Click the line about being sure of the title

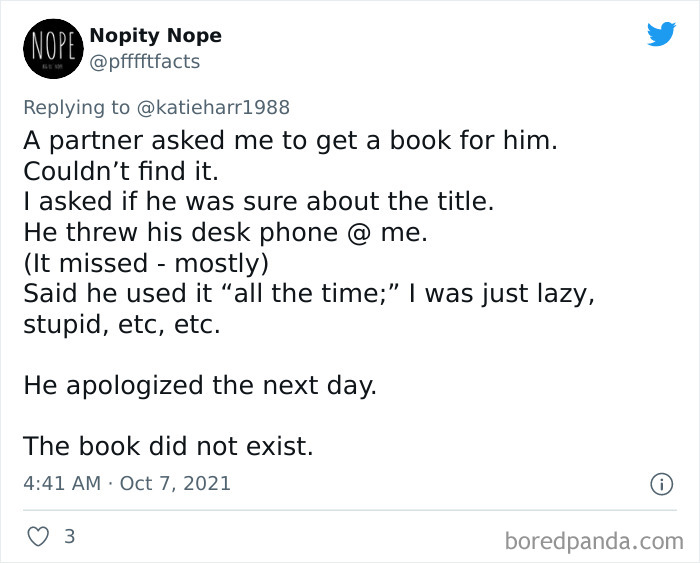(258, 201)
